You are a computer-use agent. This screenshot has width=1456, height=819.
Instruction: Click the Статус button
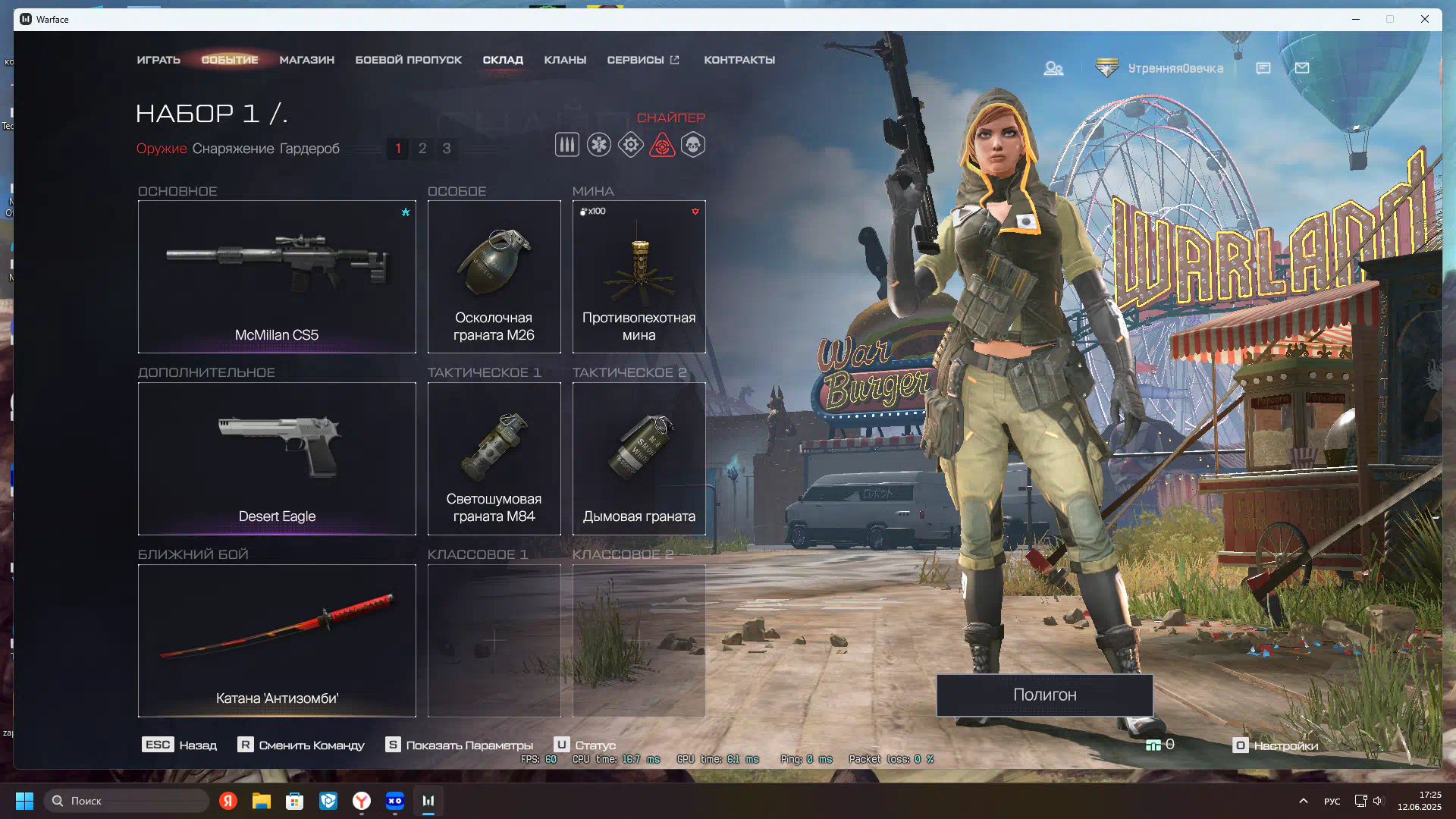[585, 745]
